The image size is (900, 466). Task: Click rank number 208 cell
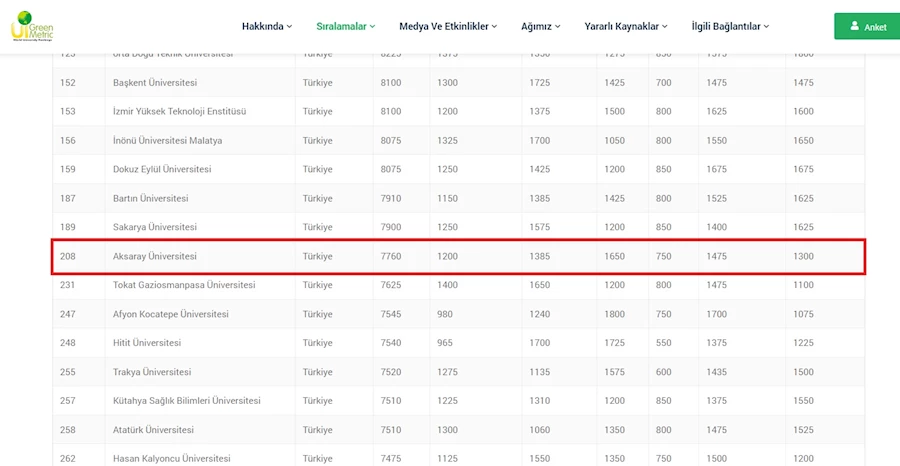(68, 257)
